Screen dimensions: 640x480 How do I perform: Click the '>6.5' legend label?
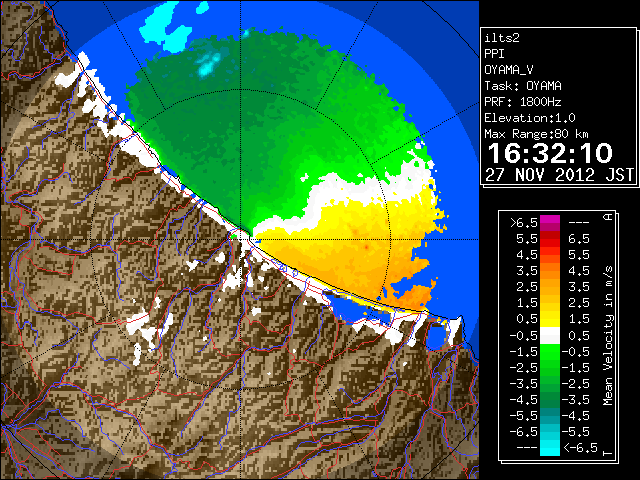524,223
